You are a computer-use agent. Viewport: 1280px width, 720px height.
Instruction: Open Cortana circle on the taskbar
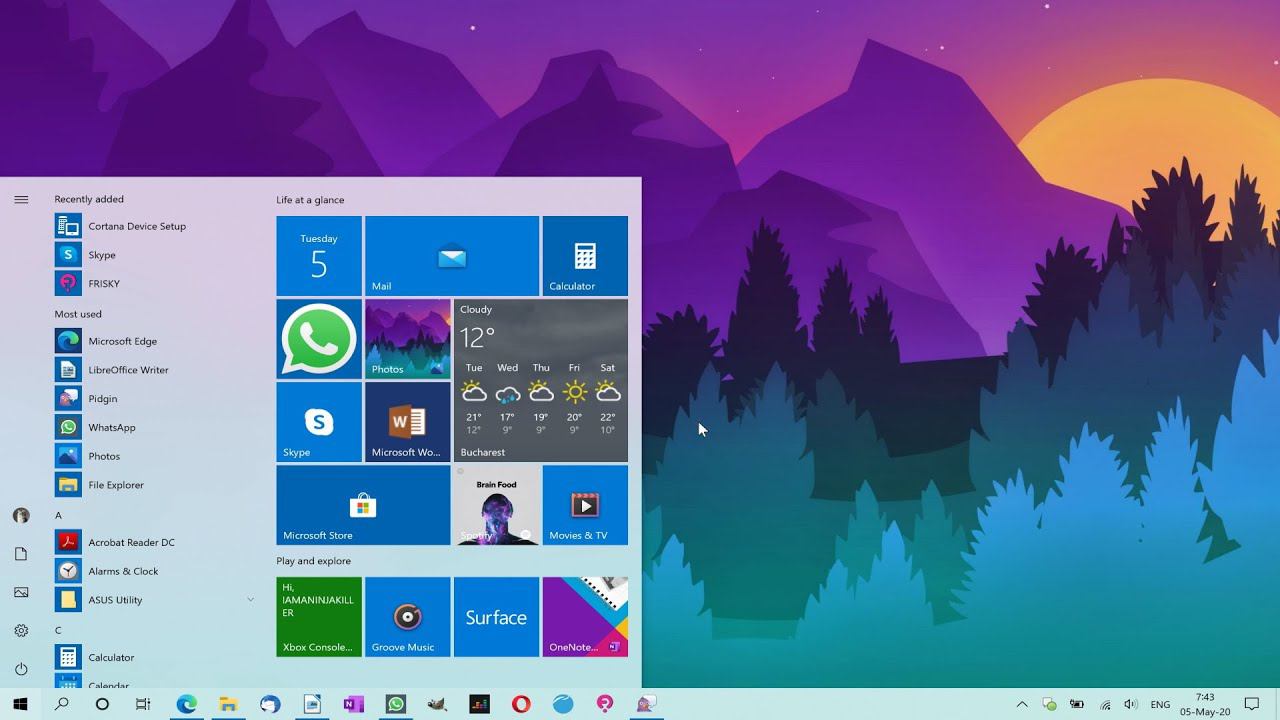[102, 704]
